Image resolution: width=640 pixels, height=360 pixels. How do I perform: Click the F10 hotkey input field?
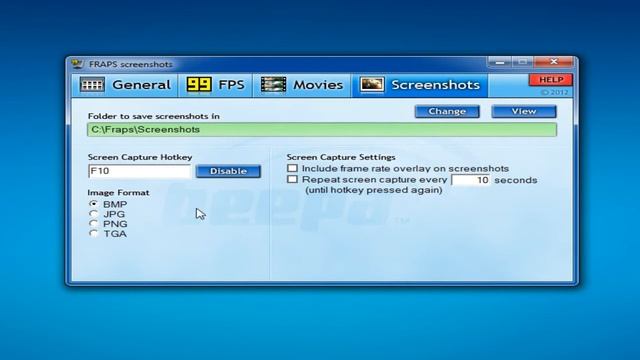pos(140,171)
